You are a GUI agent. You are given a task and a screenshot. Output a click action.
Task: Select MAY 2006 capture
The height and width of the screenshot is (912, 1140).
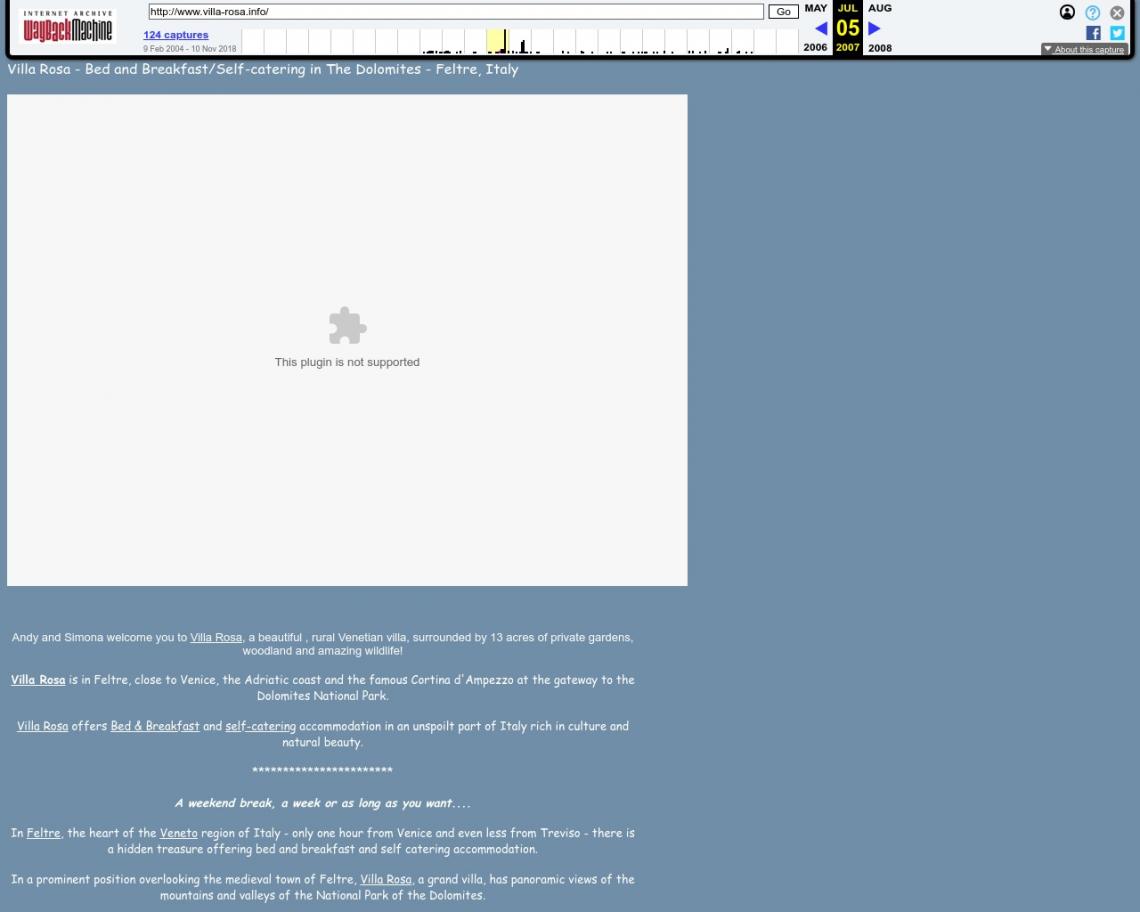(815, 28)
